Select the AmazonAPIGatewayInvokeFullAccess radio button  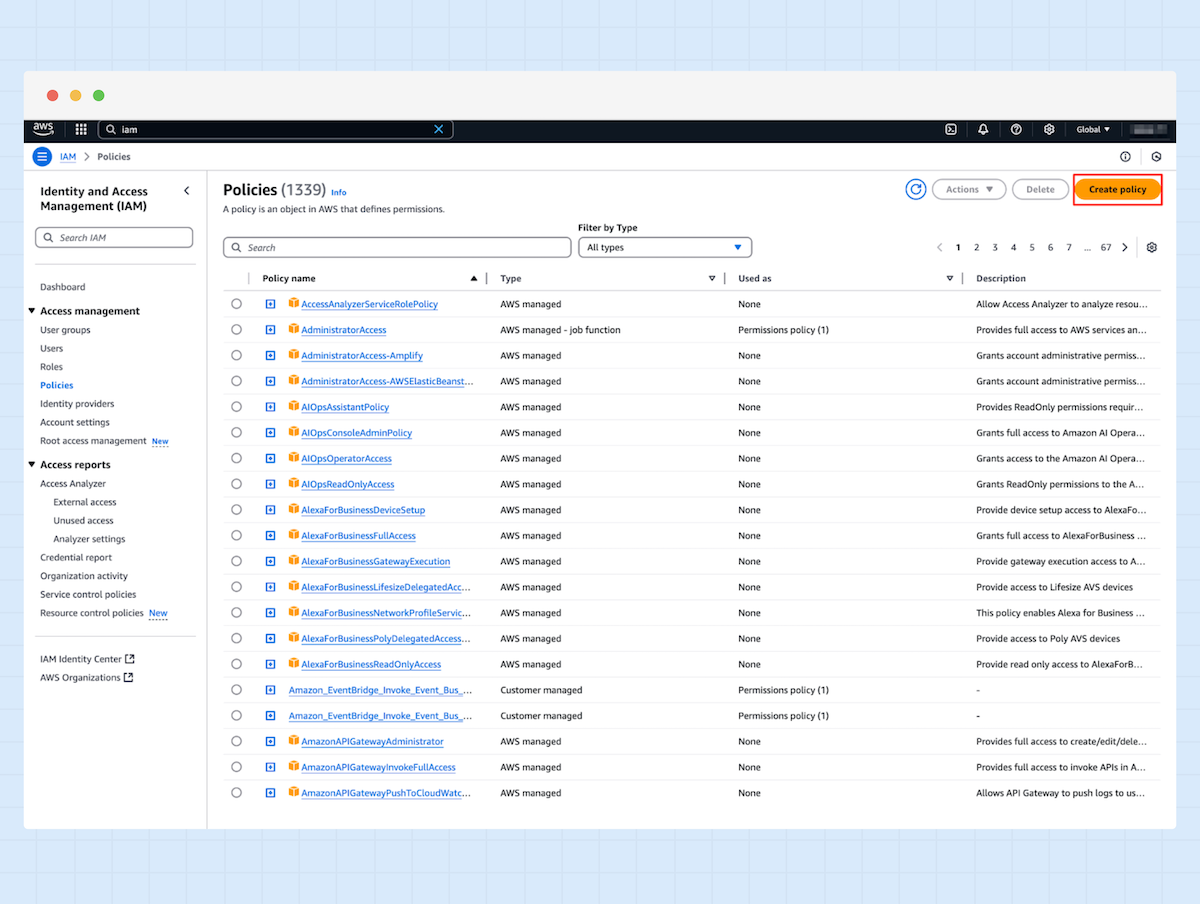click(x=236, y=767)
